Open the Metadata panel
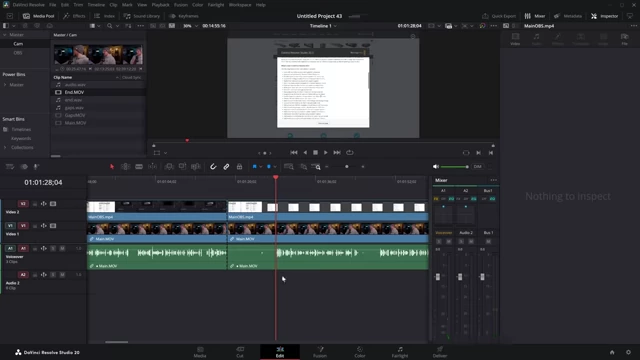 pyautogui.click(x=568, y=16)
